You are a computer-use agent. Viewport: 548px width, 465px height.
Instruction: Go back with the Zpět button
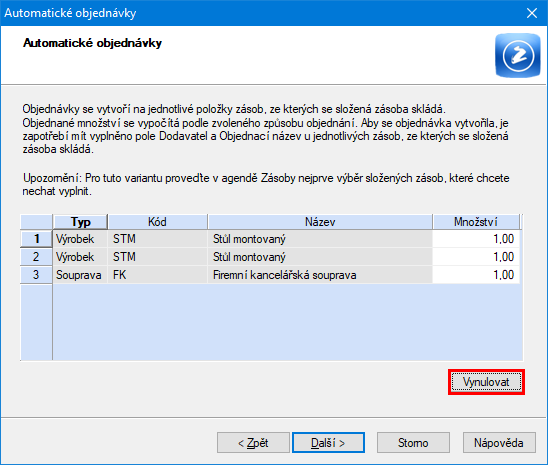(253, 443)
